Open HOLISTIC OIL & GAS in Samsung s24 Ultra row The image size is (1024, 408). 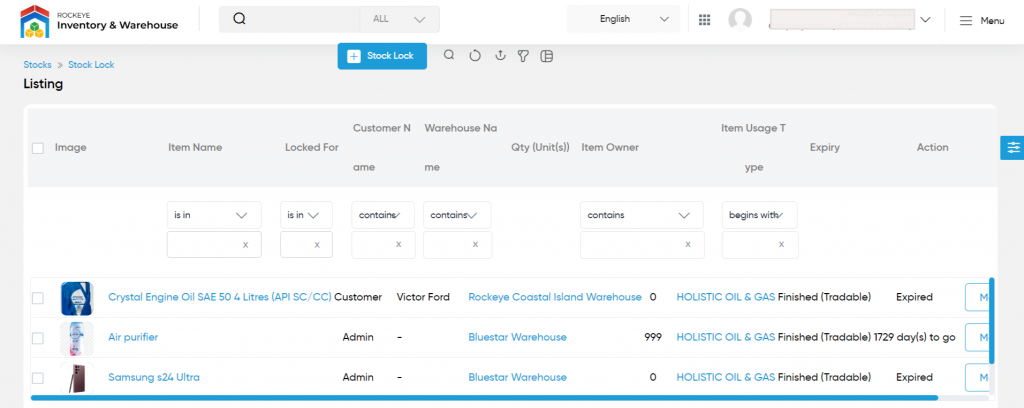point(726,377)
